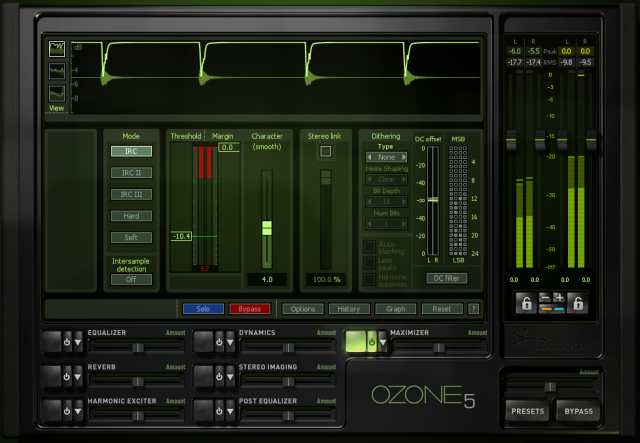Viewport: 640px width, 443px height.
Task: Toggle Intersample detection Off button
Action: tap(131, 279)
